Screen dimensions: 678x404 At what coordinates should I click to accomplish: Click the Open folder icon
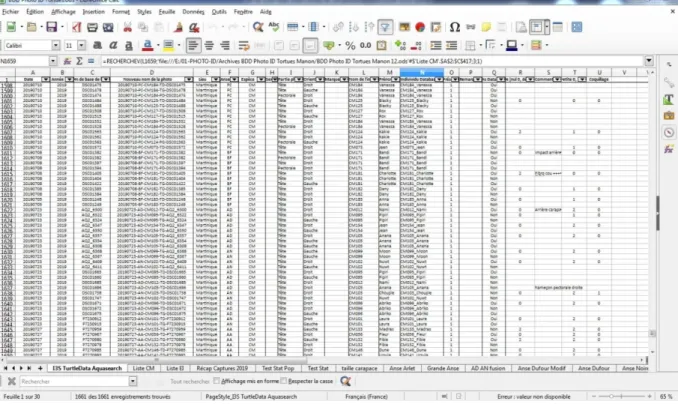coord(32,27)
